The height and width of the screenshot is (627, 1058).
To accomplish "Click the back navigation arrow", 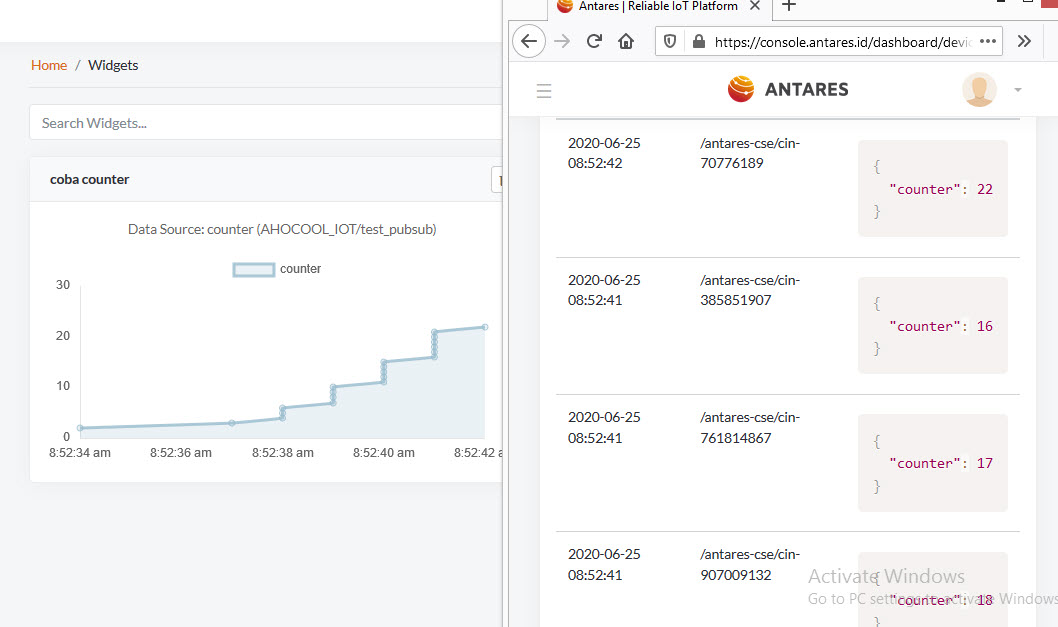I will (528, 41).
